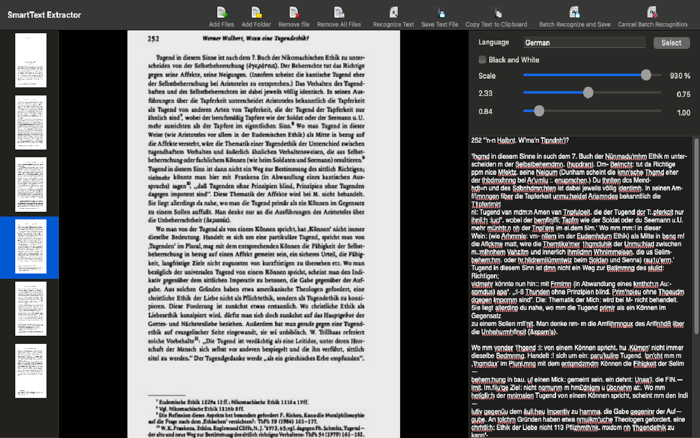The width and height of the screenshot is (700, 438).
Task: Start Recognize Text from the toolbar
Action: click(393, 13)
